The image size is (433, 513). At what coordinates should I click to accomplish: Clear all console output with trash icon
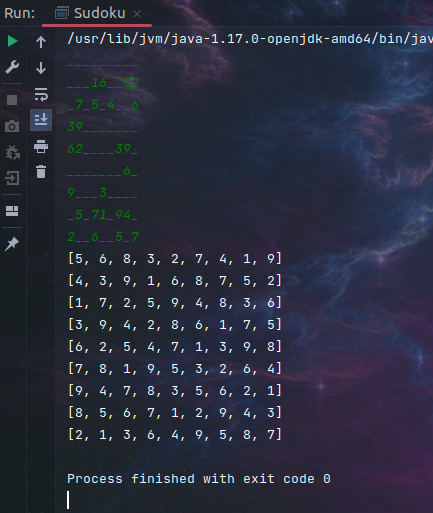pos(41,172)
